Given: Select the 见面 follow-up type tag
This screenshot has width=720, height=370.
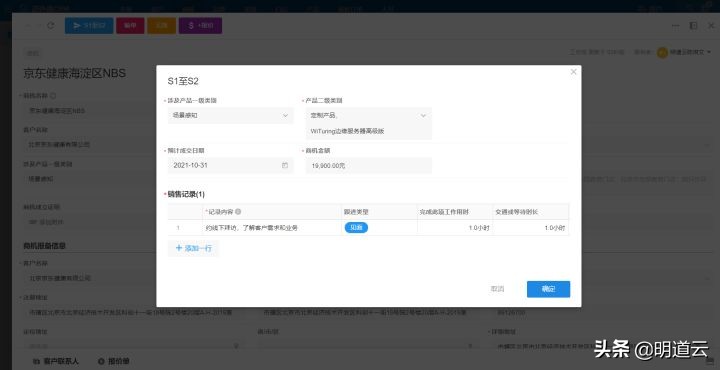Looking at the screenshot, I should pos(356,228).
